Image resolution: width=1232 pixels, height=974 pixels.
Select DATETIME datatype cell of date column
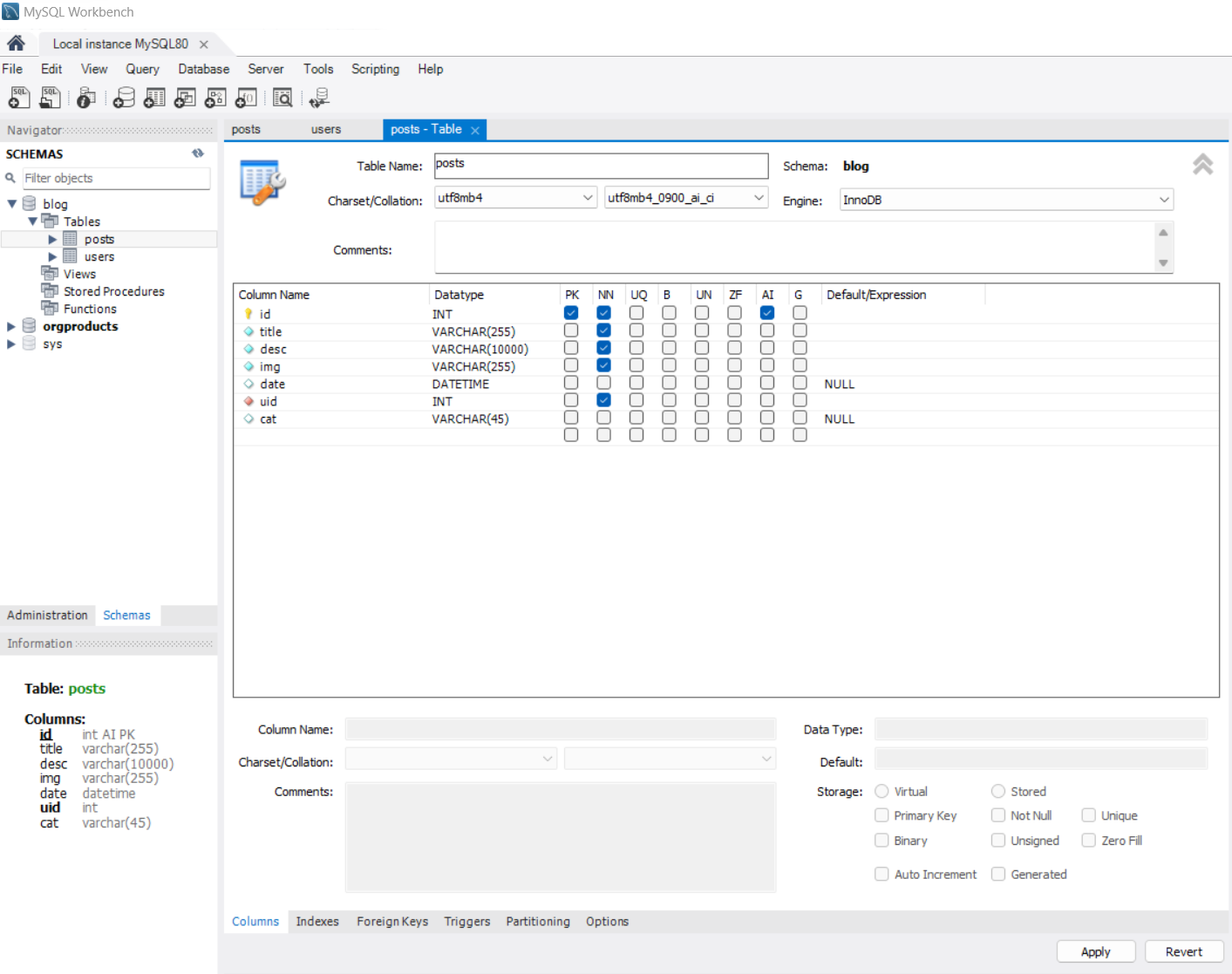tap(460, 384)
